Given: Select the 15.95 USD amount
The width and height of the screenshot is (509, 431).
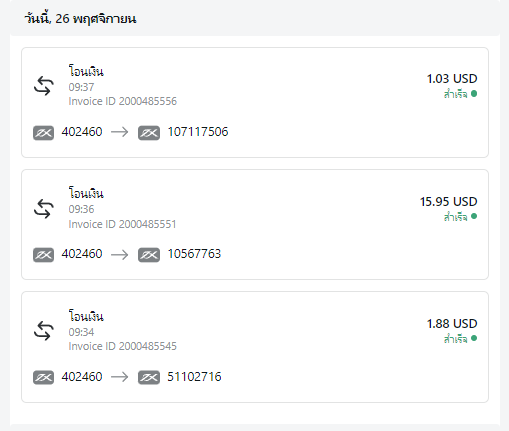Looking at the screenshot, I should (x=448, y=202).
